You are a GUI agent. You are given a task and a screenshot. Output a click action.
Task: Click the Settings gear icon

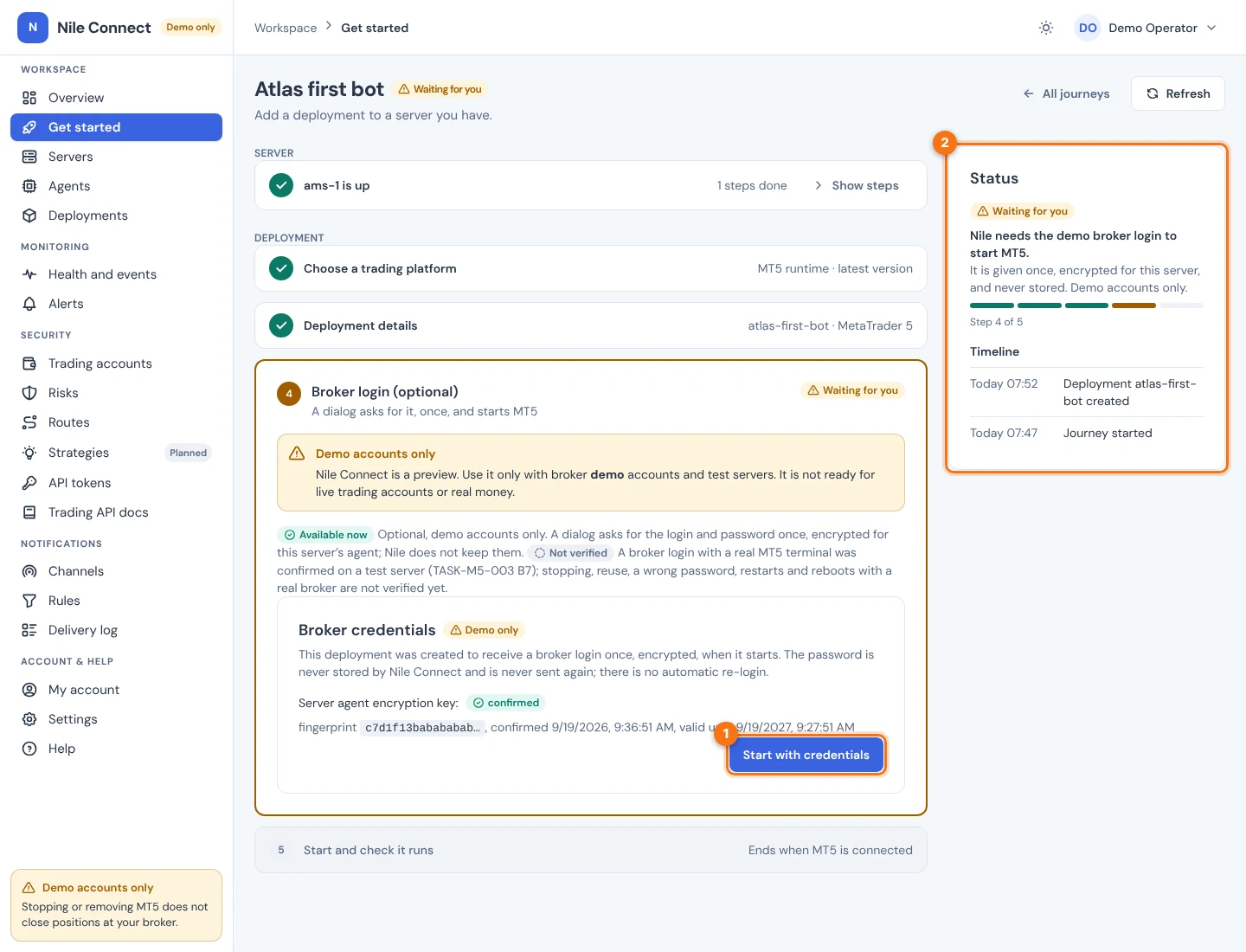tap(29, 719)
